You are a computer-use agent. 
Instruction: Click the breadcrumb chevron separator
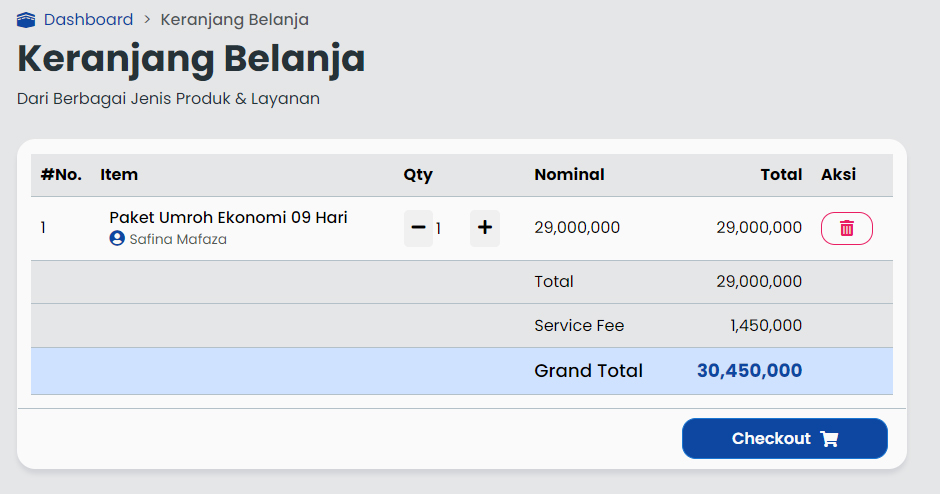tap(147, 20)
